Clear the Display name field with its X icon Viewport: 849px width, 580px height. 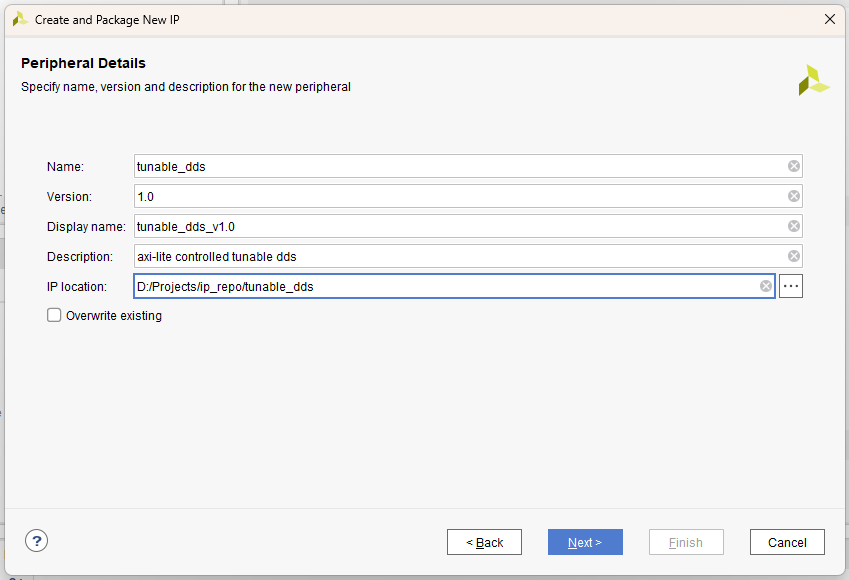[x=794, y=226]
